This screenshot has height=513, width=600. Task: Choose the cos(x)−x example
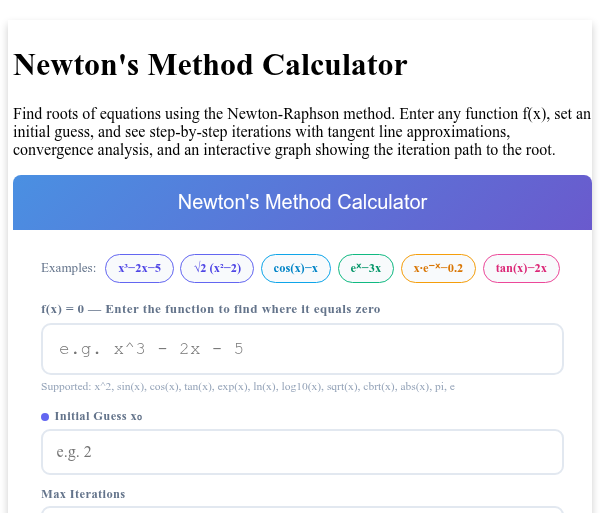pyautogui.click(x=296, y=268)
